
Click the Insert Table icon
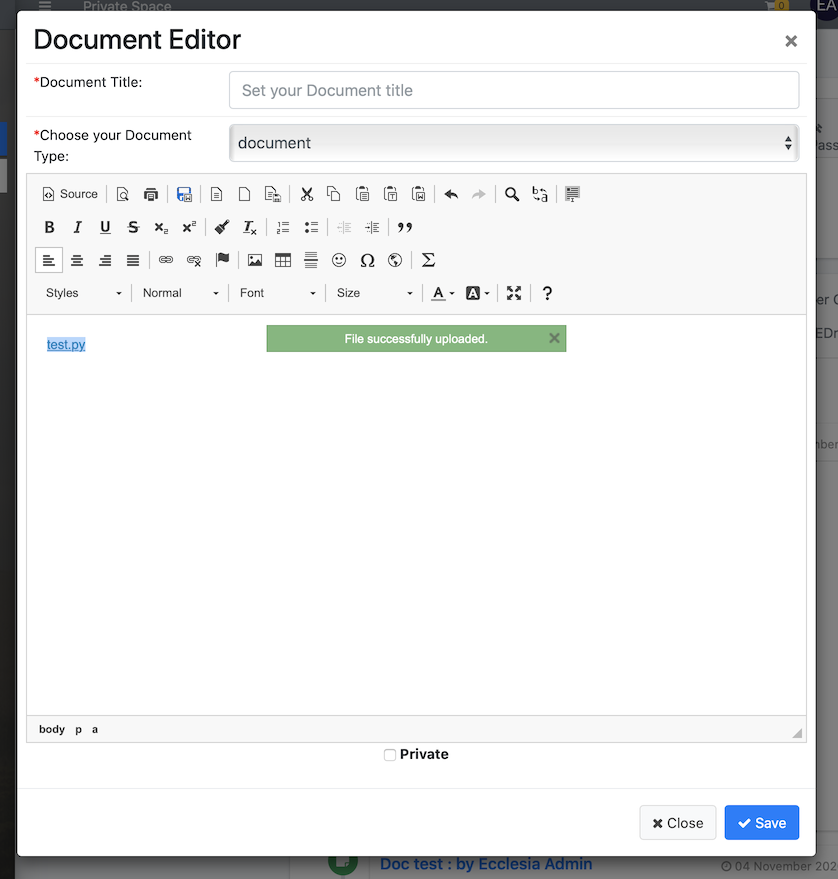click(x=283, y=260)
